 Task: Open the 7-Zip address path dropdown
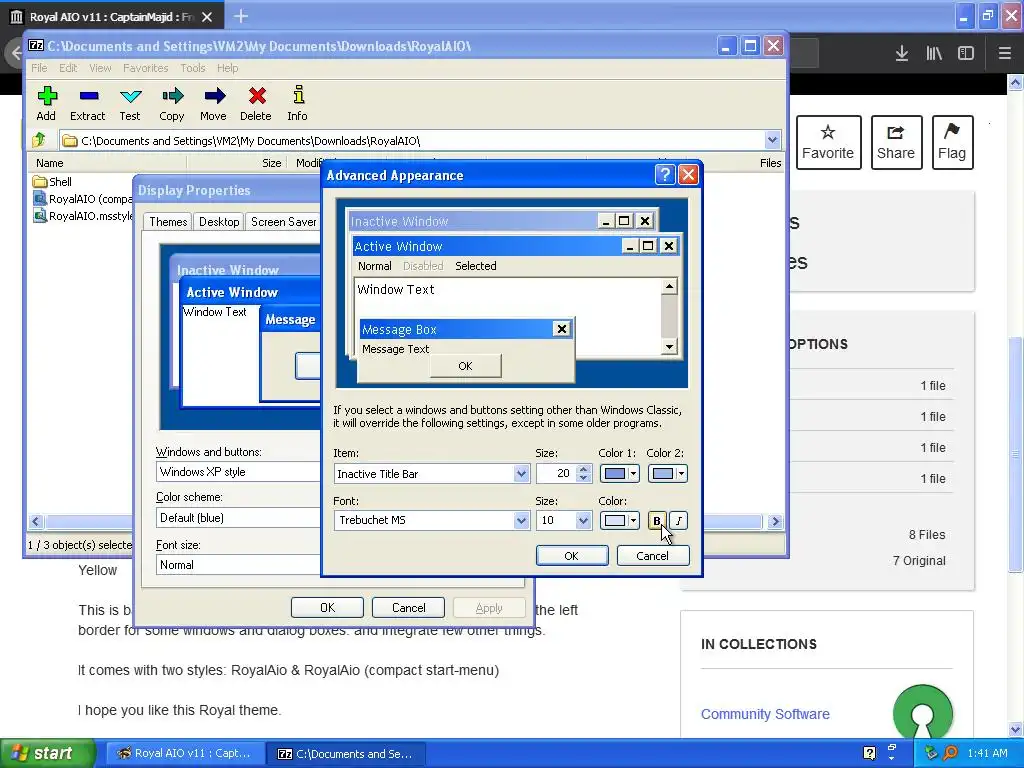[772, 140]
